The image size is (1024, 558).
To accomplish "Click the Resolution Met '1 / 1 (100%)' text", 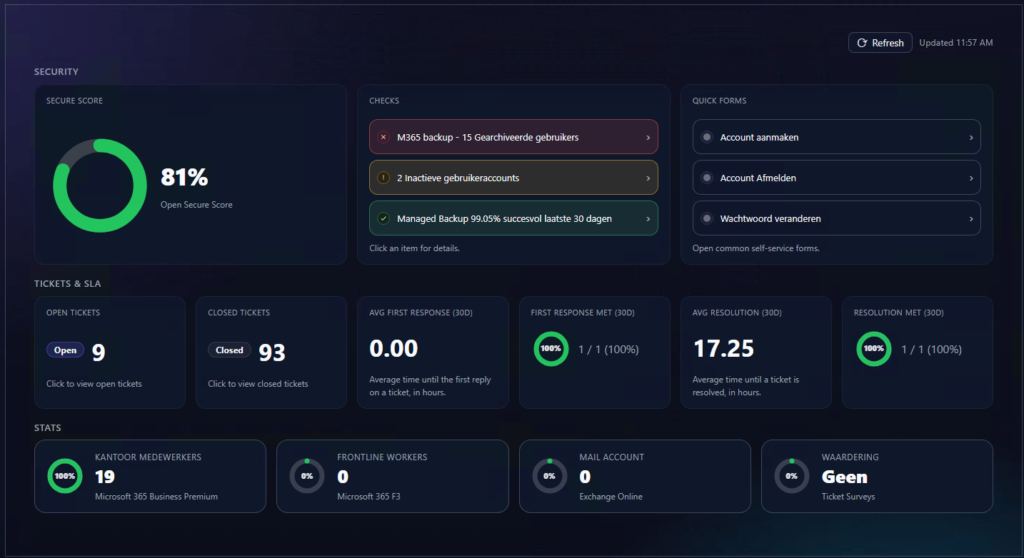I will 931,350.
